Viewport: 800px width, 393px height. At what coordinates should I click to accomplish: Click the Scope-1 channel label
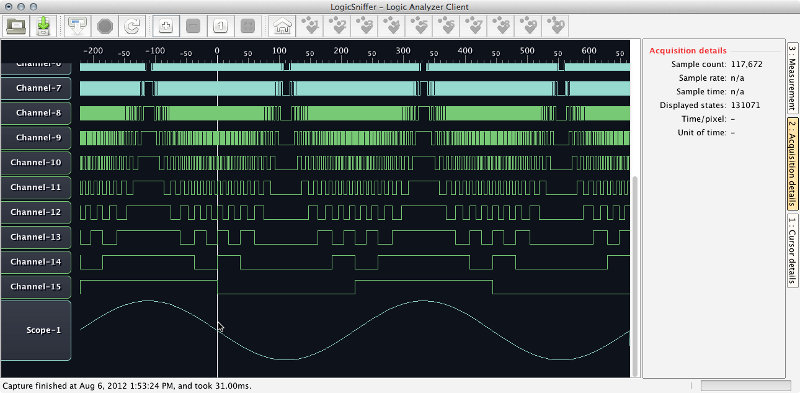click(36, 330)
